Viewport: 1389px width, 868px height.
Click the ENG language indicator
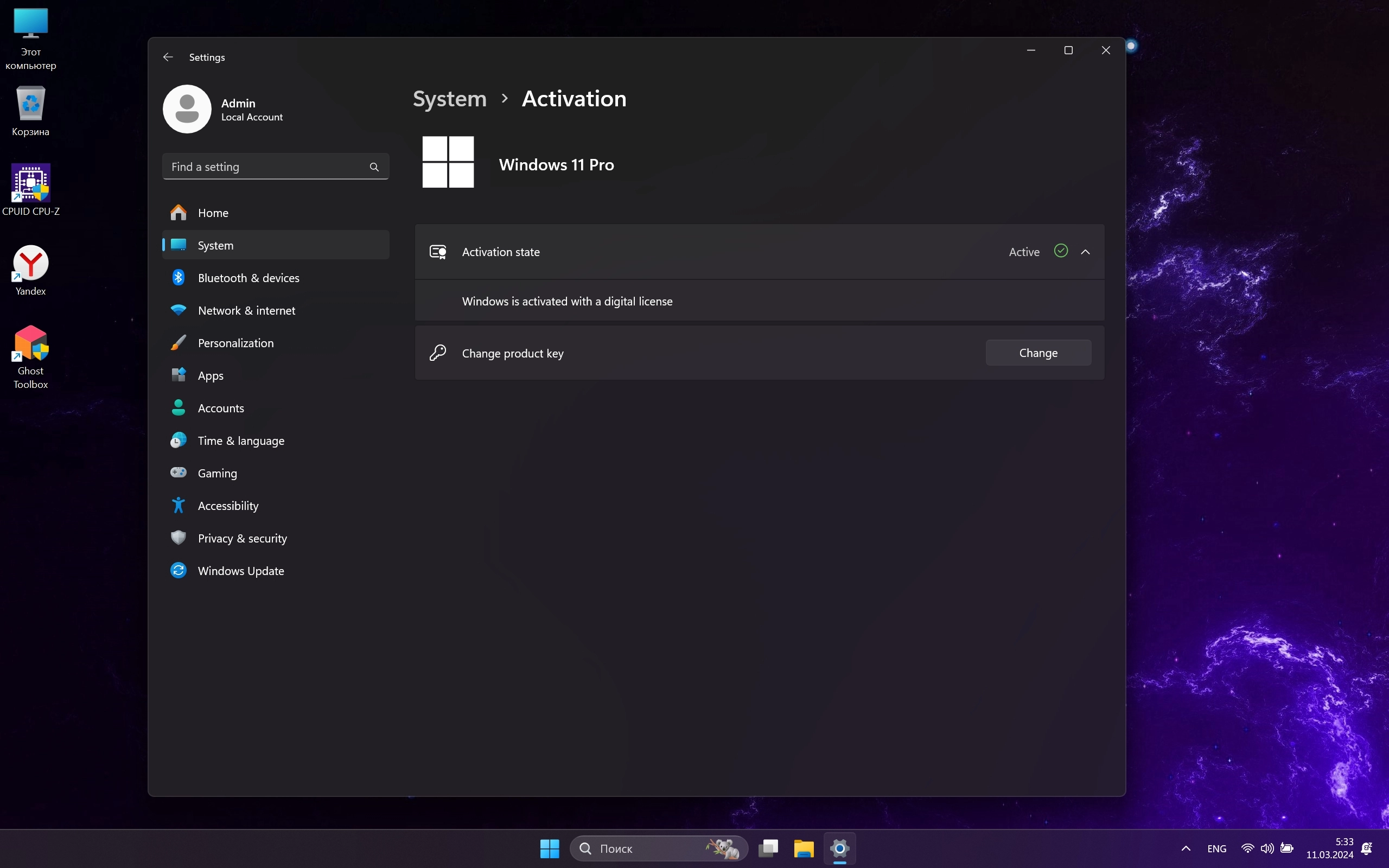click(x=1216, y=848)
